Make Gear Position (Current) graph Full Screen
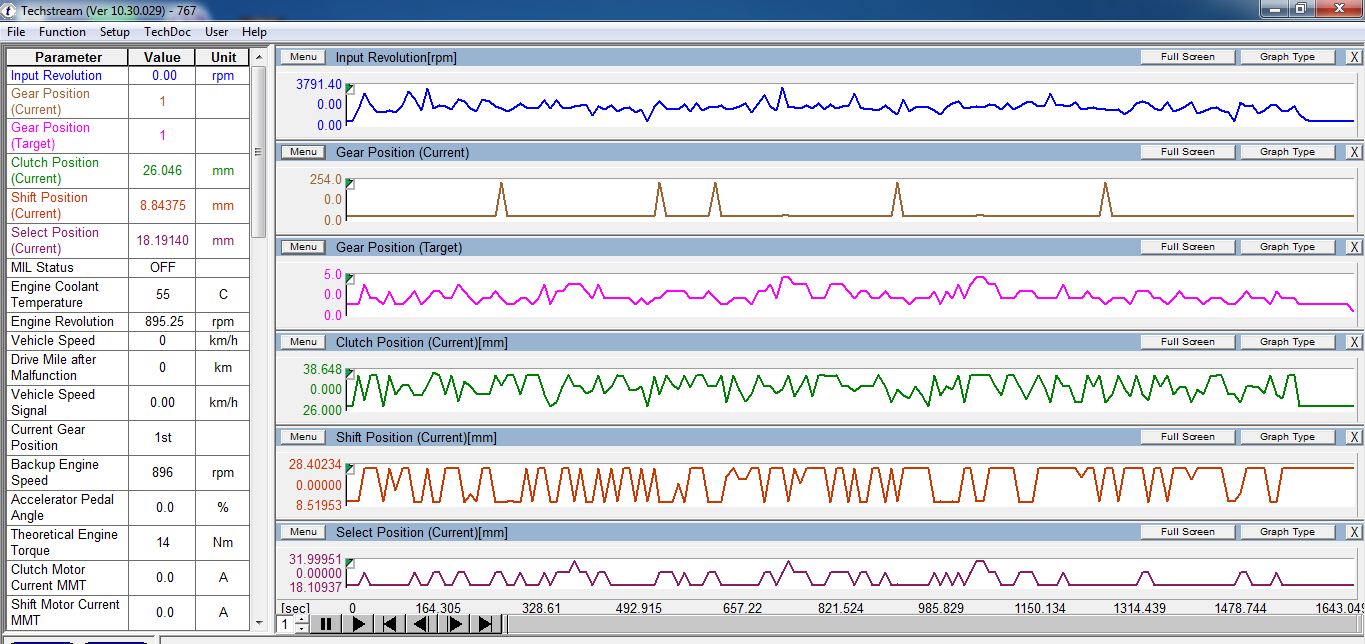 pos(1187,152)
